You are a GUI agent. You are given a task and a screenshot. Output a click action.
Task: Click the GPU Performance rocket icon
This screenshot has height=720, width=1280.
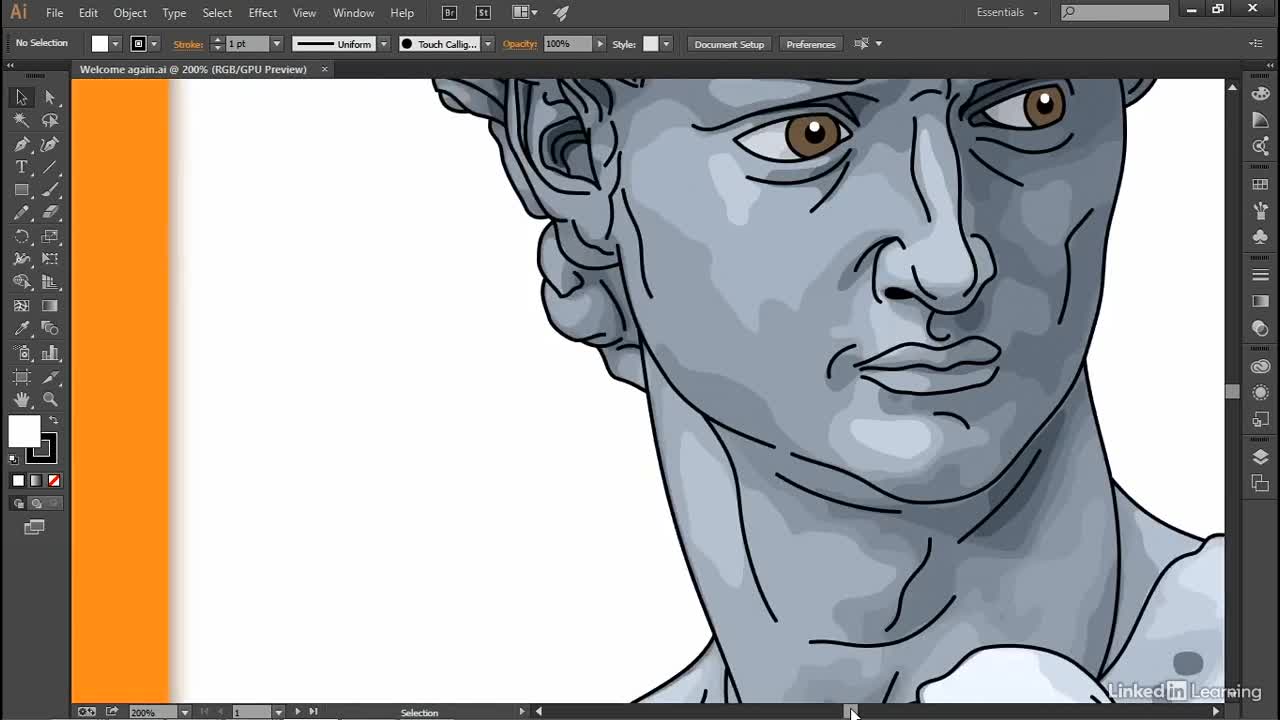pos(561,13)
